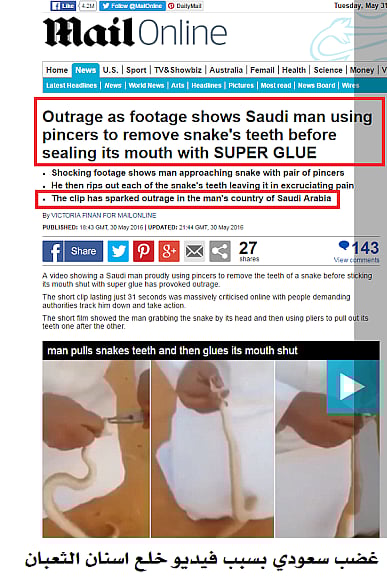Open the Science section
Image resolution: width=387 pixels, height=579 pixels.
pyautogui.click(x=328, y=70)
